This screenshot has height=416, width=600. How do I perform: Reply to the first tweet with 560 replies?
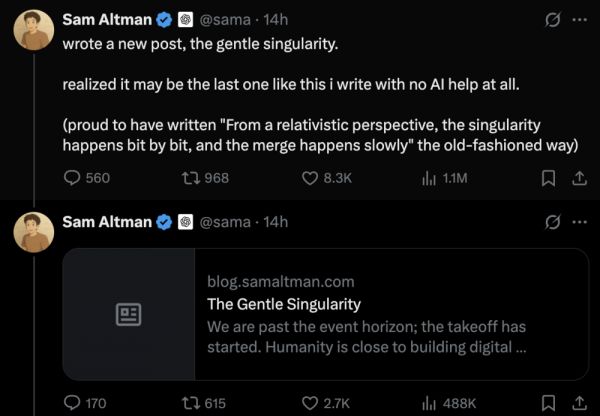coord(72,178)
